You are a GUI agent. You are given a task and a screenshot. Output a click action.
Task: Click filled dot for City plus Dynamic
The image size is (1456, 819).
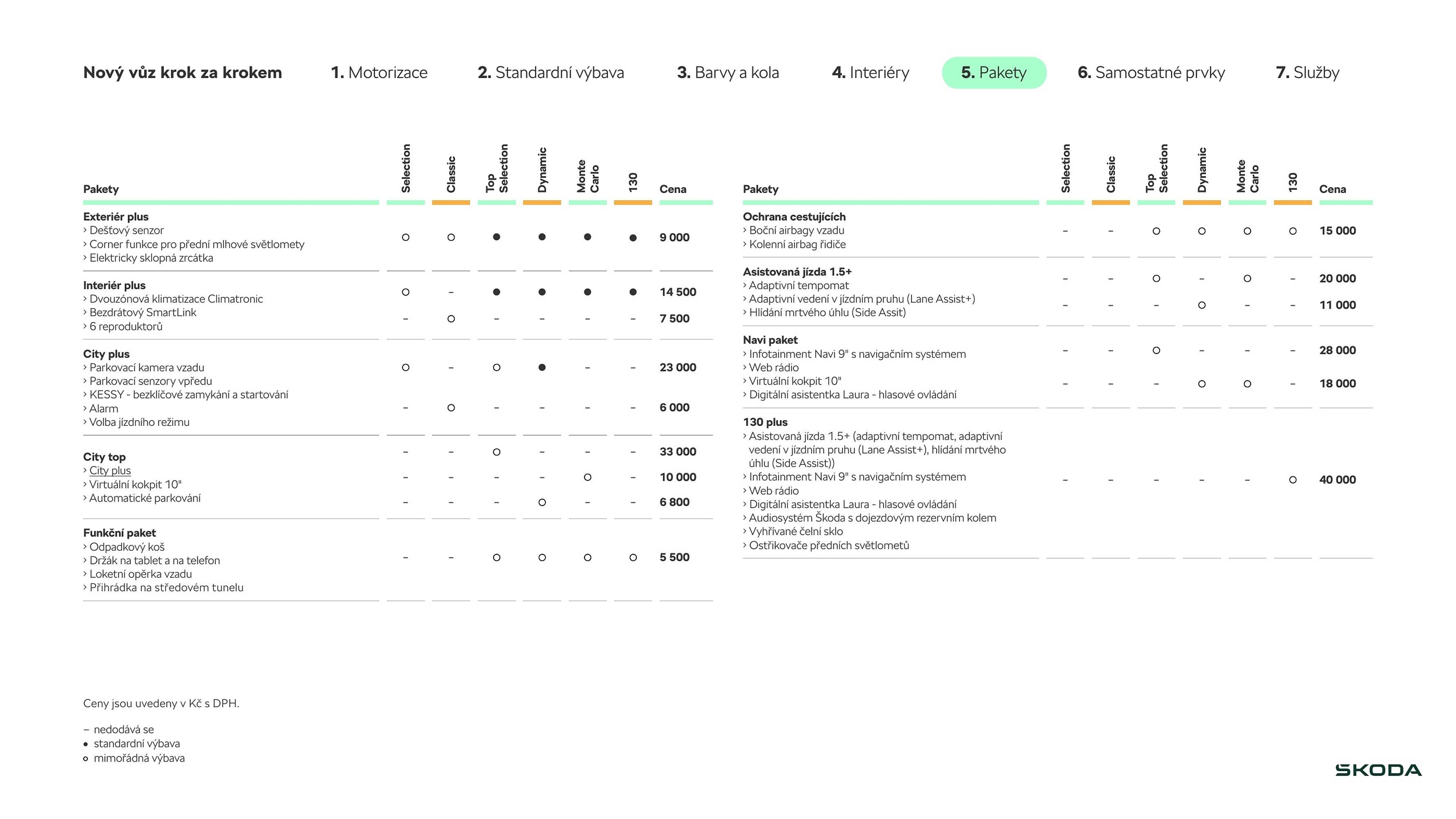point(541,367)
